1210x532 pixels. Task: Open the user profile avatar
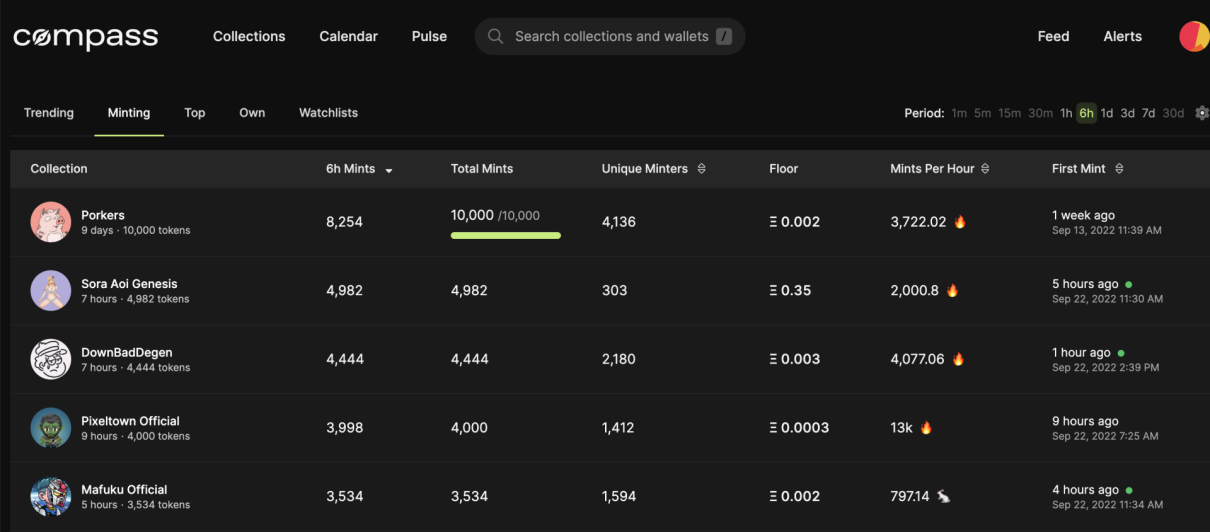point(1194,36)
